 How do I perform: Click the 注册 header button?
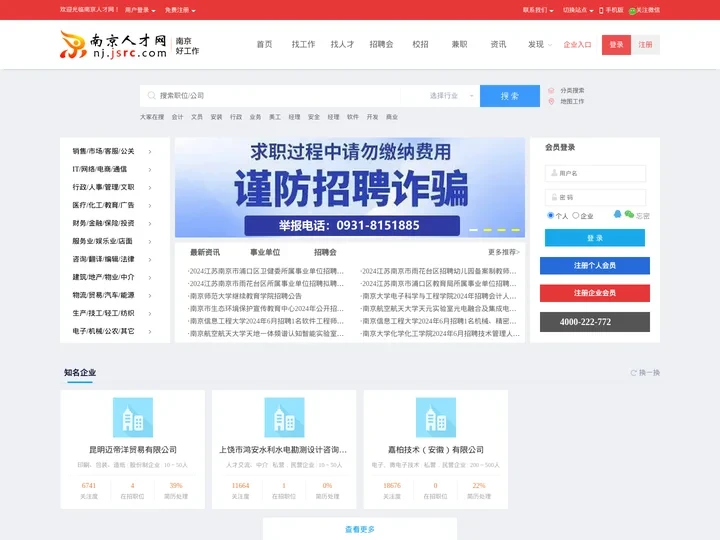pos(645,45)
